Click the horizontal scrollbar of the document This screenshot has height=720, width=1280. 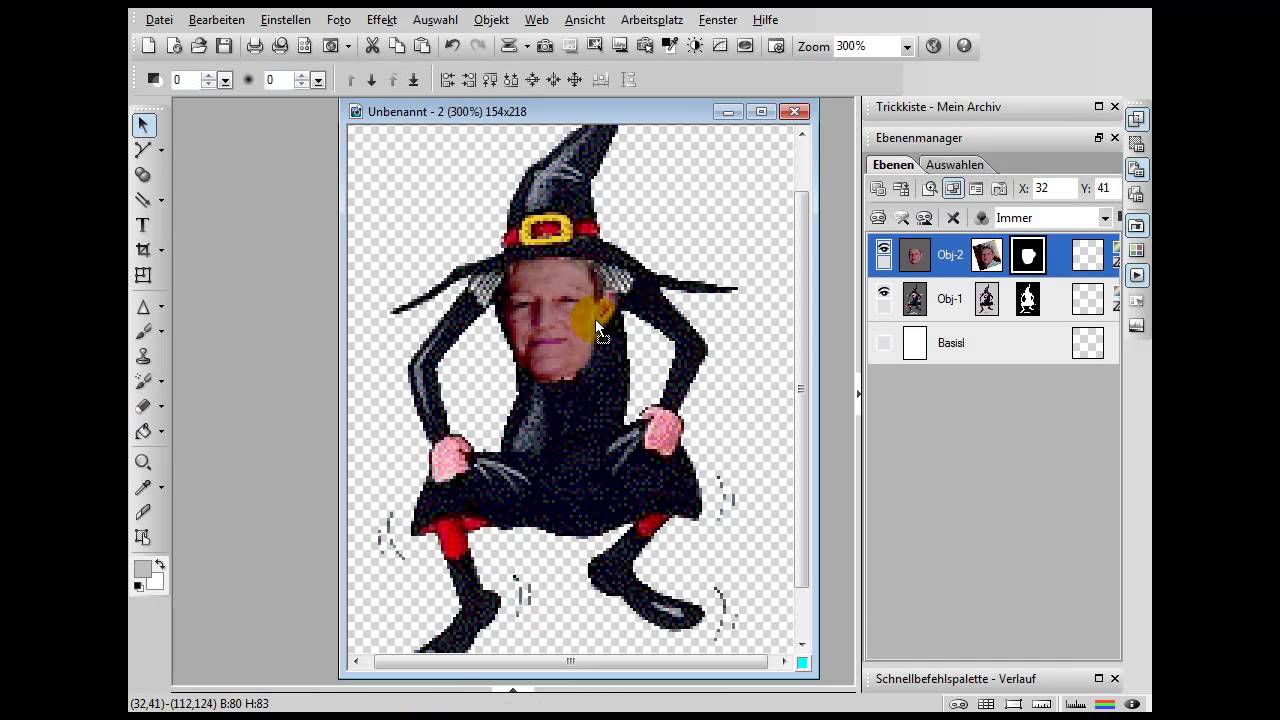(x=571, y=661)
